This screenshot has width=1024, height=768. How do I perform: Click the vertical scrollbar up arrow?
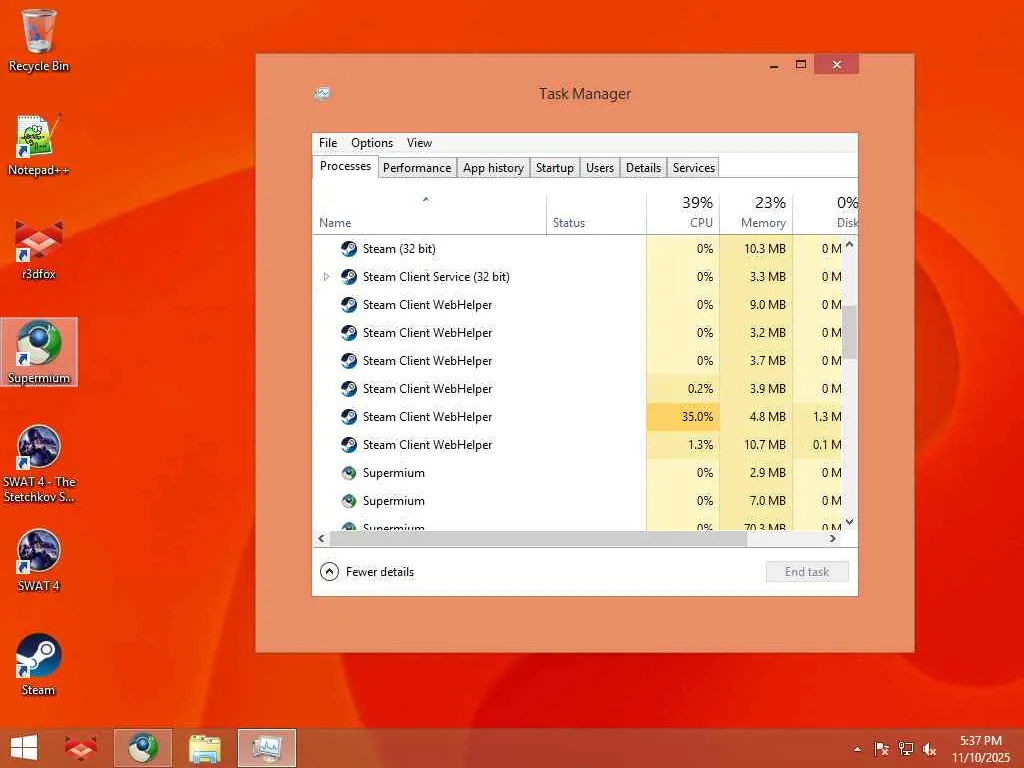click(x=849, y=245)
